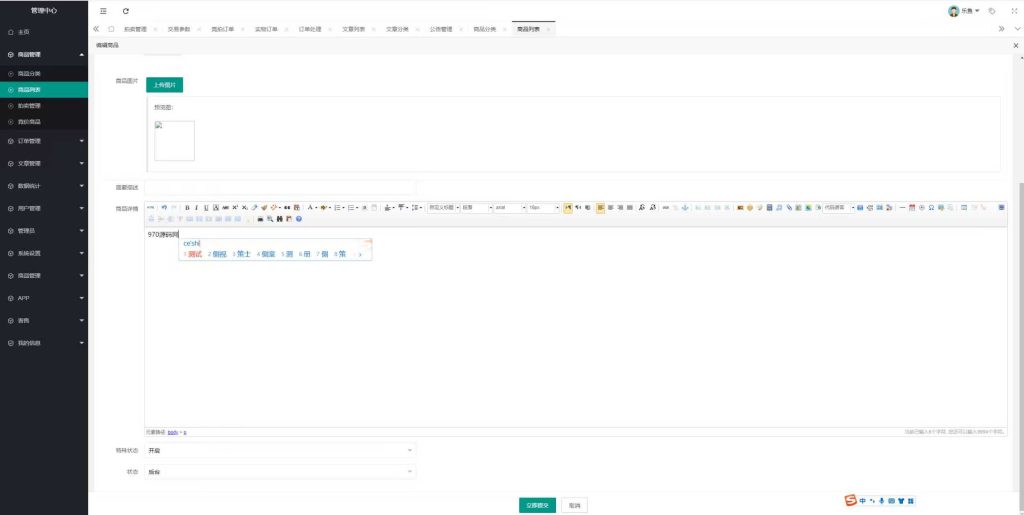The image size is (1024, 515).
Task: Click the 页面描述 input field
Action: 280,187
